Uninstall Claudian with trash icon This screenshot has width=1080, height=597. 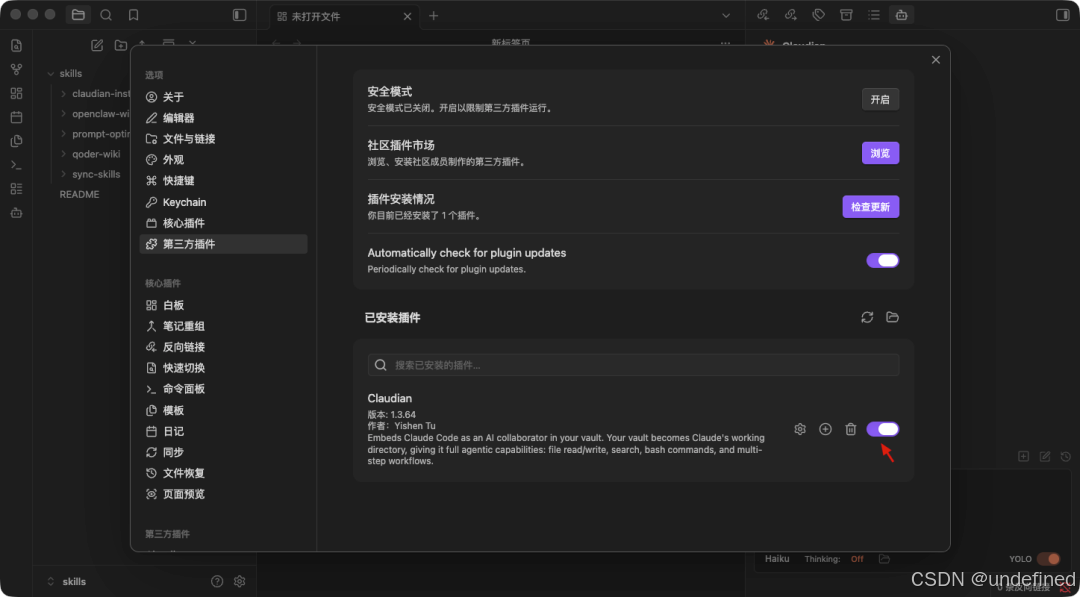851,429
